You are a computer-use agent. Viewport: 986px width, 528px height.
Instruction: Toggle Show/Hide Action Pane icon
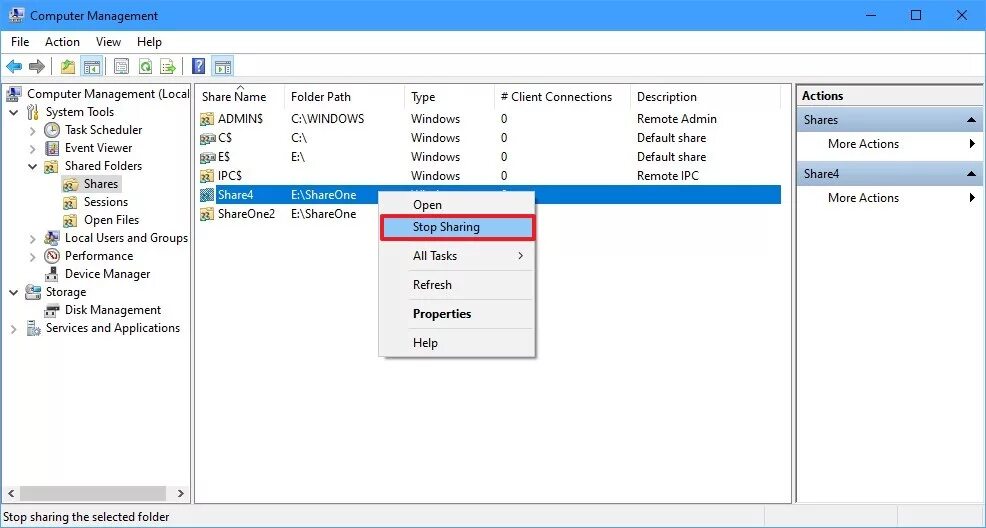click(x=223, y=66)
